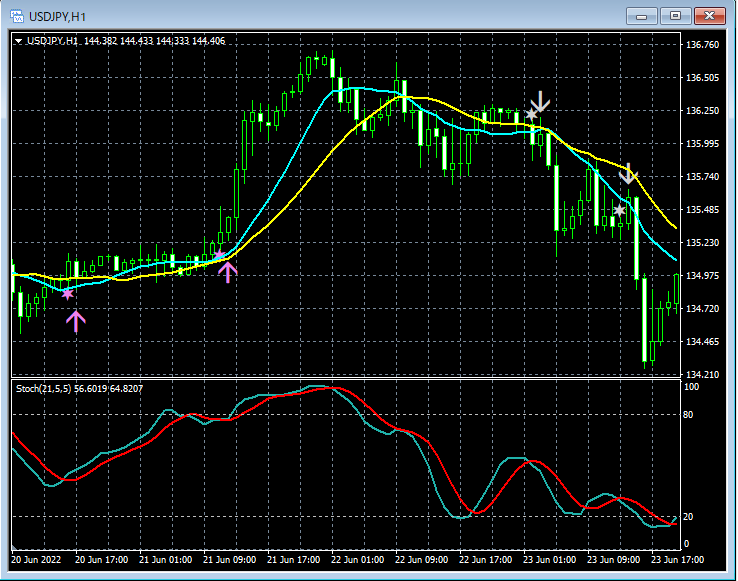Select the pink up arrow near 21 Jun 09:00
Screen dimensions: 738x581
click(228, 272)
